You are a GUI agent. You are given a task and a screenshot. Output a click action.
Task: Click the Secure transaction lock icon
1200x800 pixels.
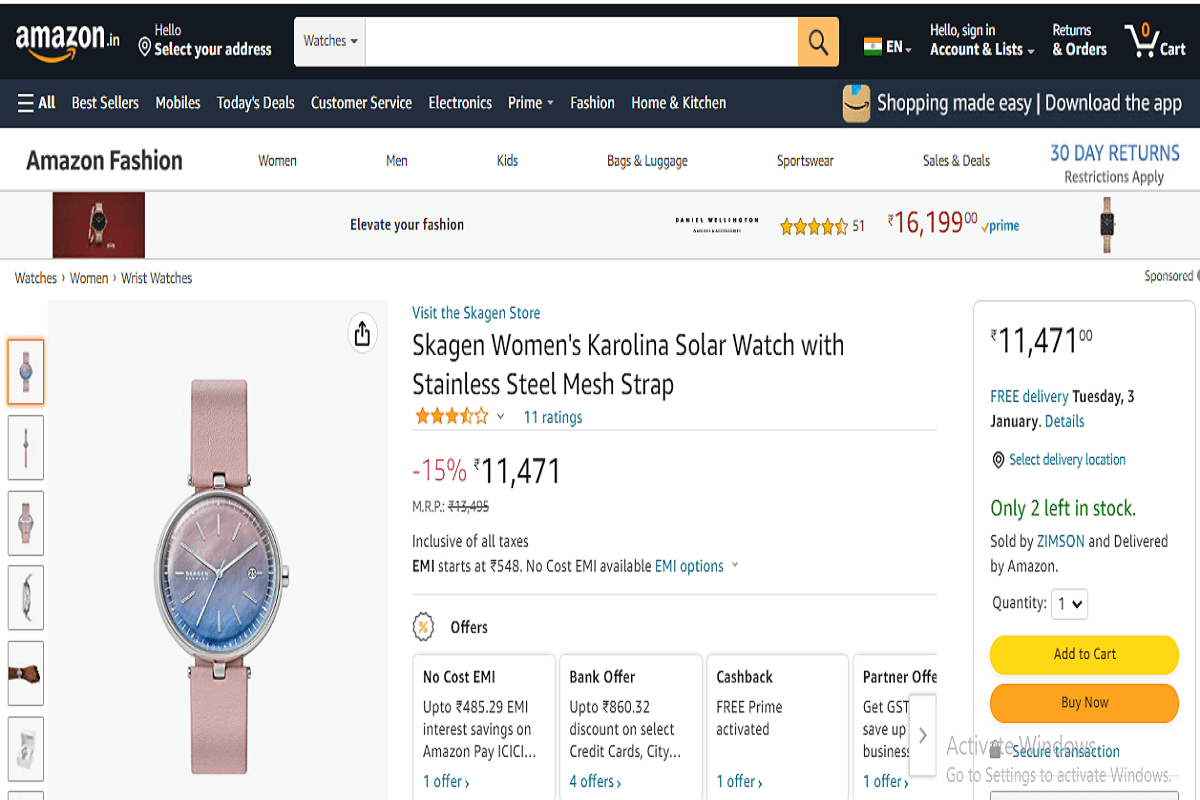pos(995,751)
